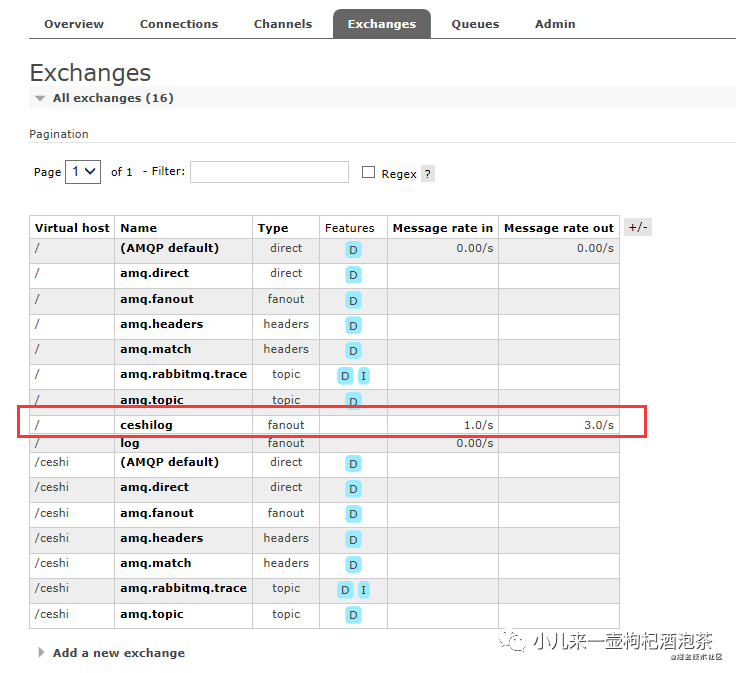
Task: Open amq.topic exchange in / vhost
Action: coord(152,400)
